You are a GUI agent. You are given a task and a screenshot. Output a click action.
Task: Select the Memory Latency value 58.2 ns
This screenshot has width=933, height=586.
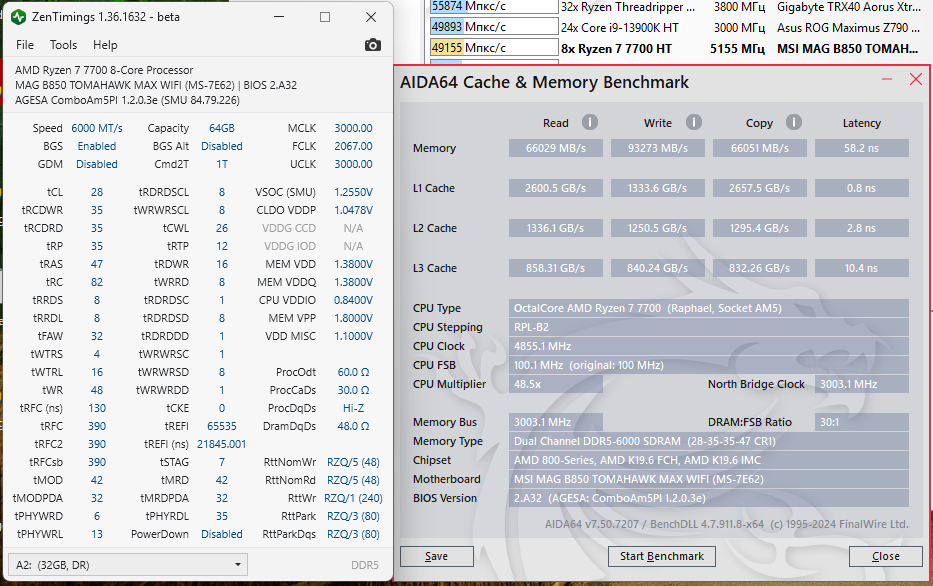coord(862,148)
